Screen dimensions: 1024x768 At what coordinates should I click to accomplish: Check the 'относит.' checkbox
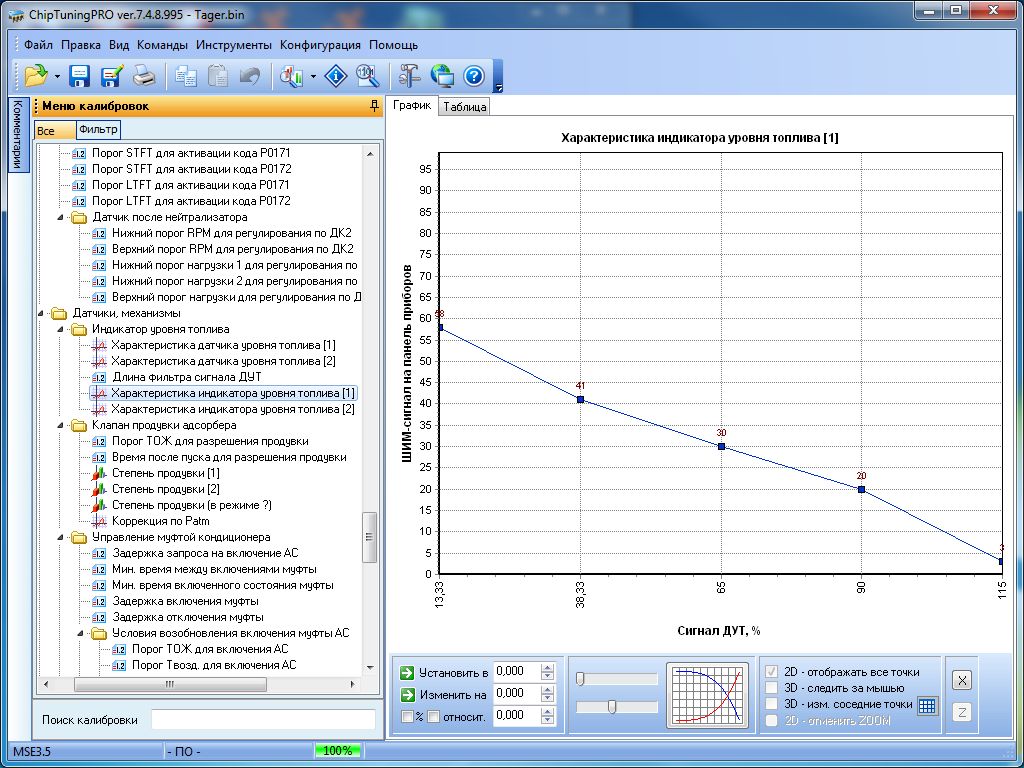[434, 716]
